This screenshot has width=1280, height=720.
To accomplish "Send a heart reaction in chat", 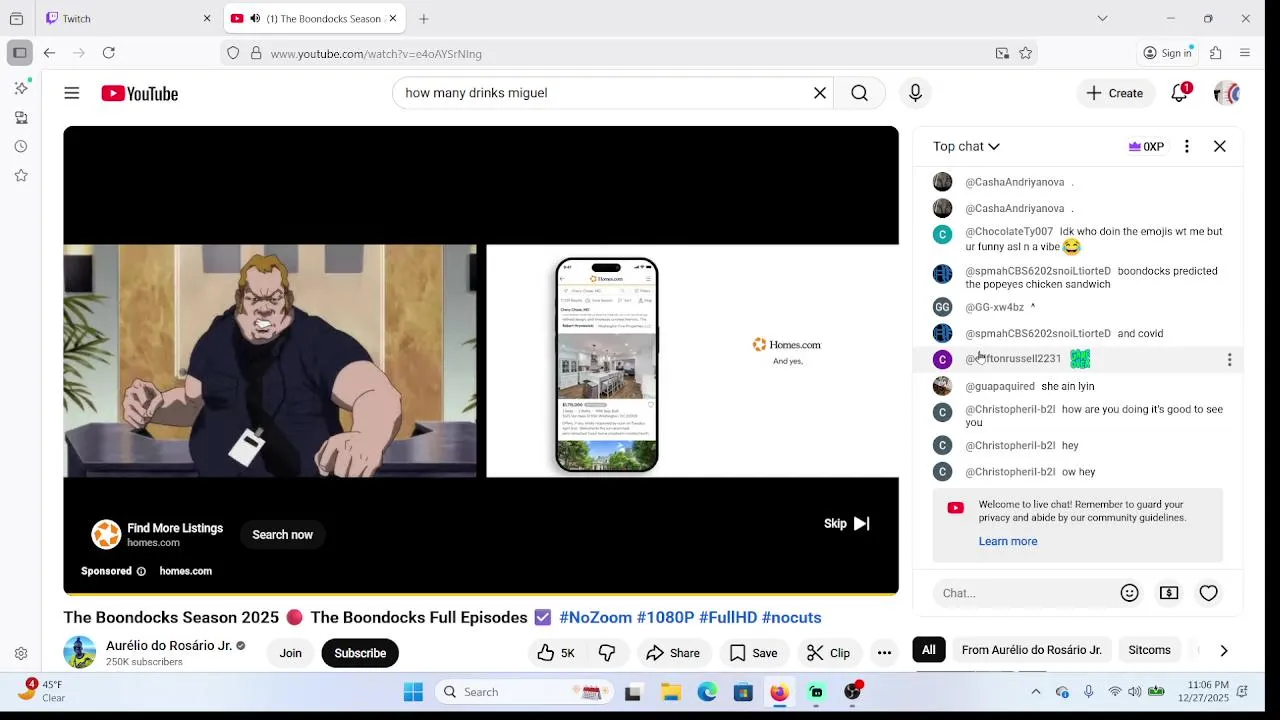I will [x=1209, y=593].
